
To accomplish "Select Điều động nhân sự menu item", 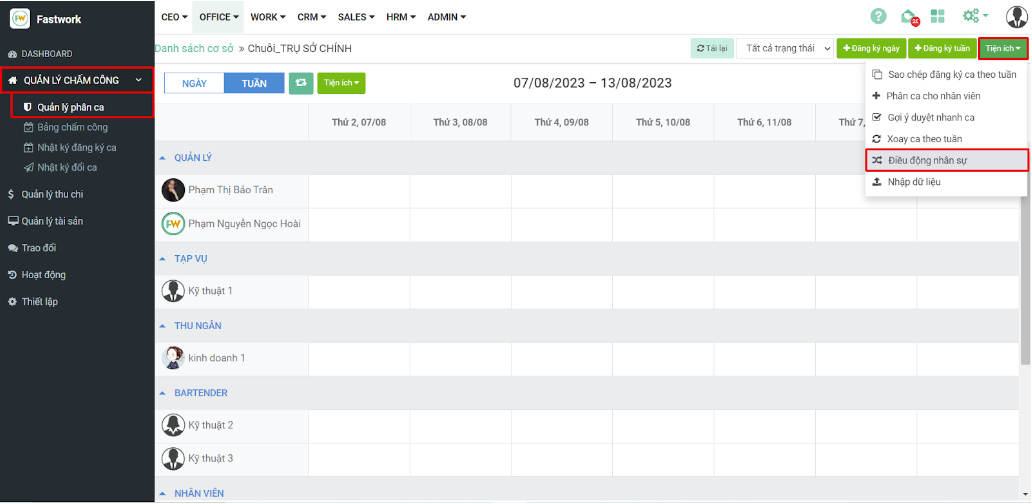I will pos(927,160).
